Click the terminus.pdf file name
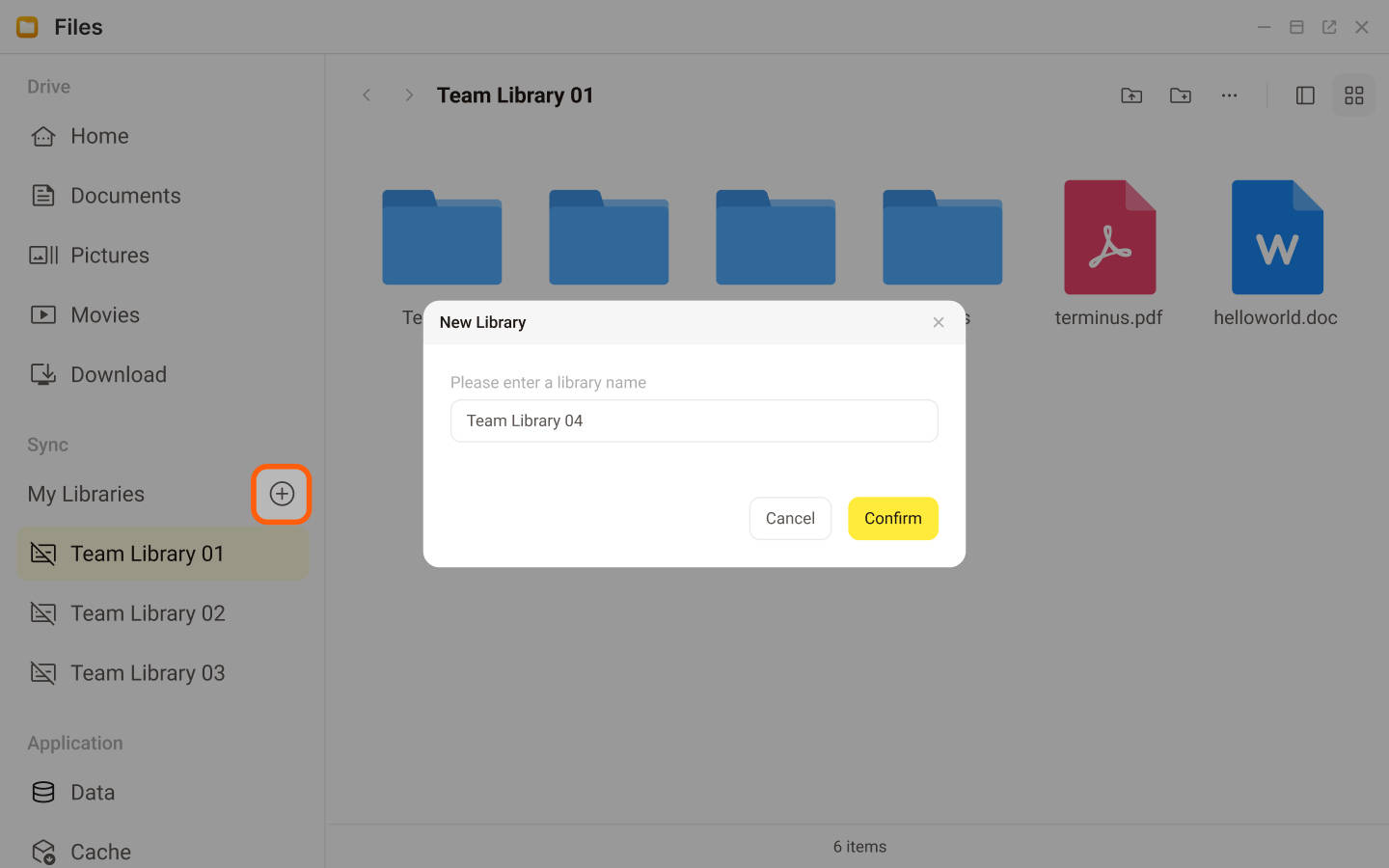This screenshot has height=868, width=1389. click(1108, 317)
